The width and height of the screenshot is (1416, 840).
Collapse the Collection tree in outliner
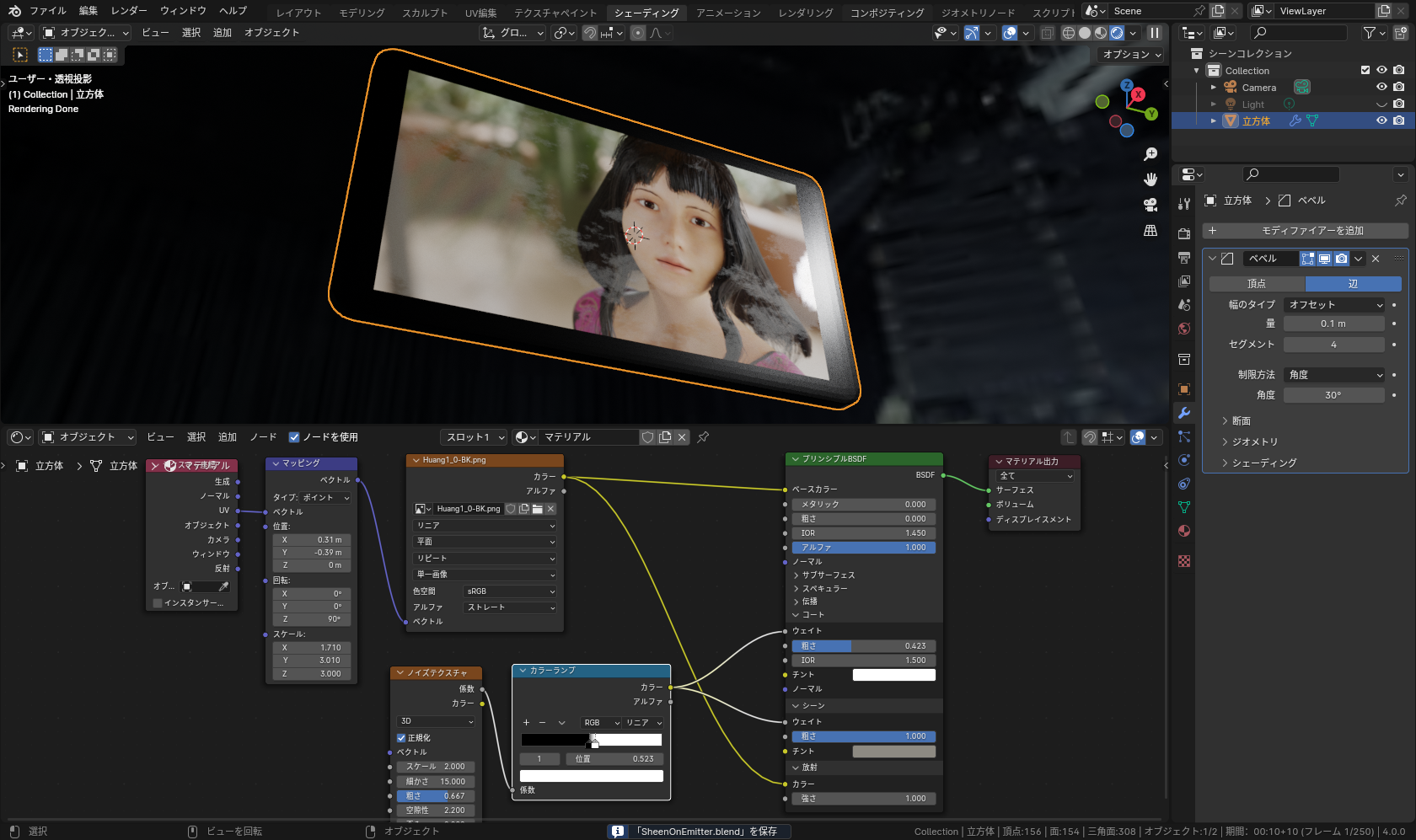click(x=1197, y=71)
